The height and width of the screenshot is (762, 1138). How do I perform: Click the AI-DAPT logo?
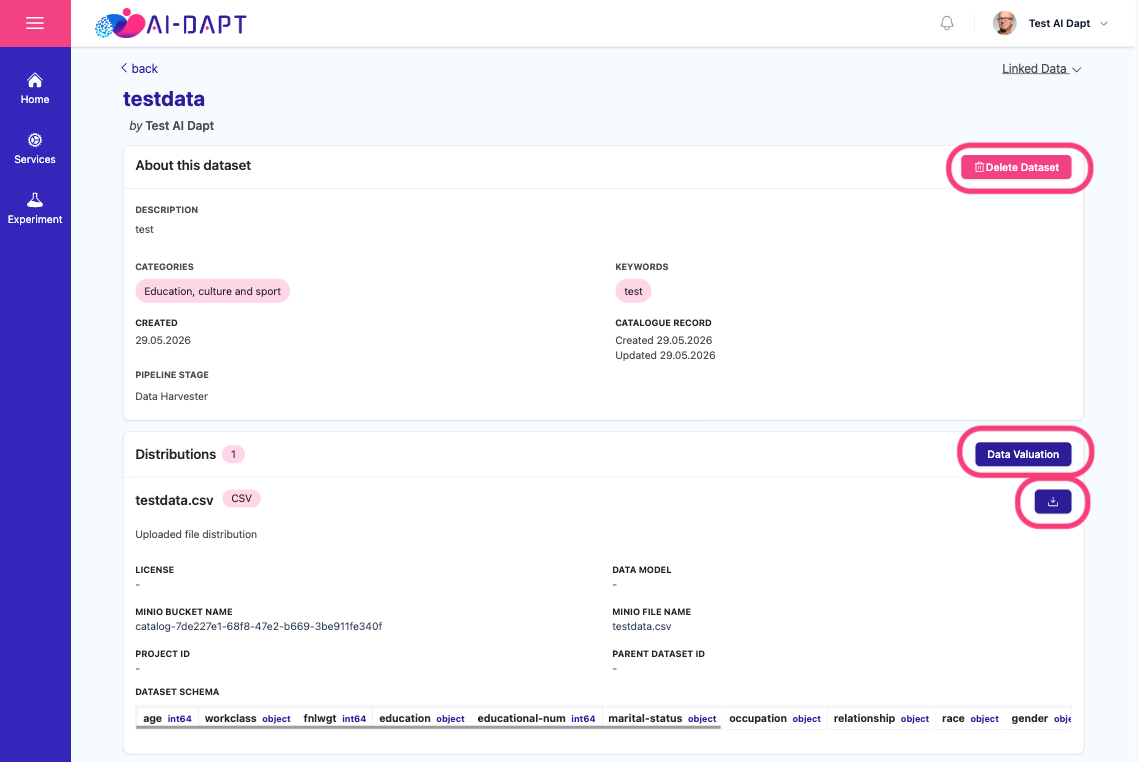(171, 24)
